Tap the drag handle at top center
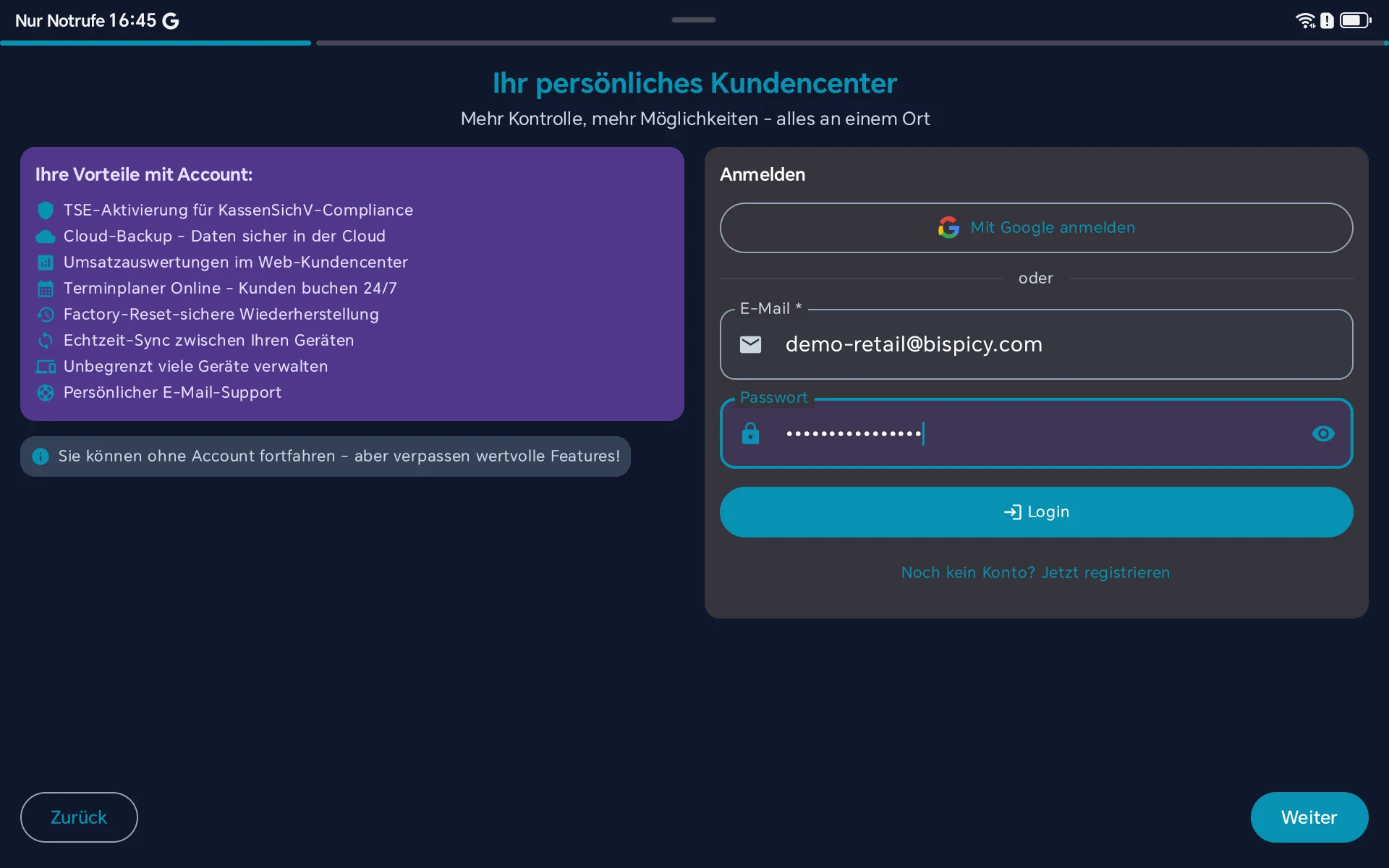Viewport: 1389px width, 868px height. [x=693, y=20]
